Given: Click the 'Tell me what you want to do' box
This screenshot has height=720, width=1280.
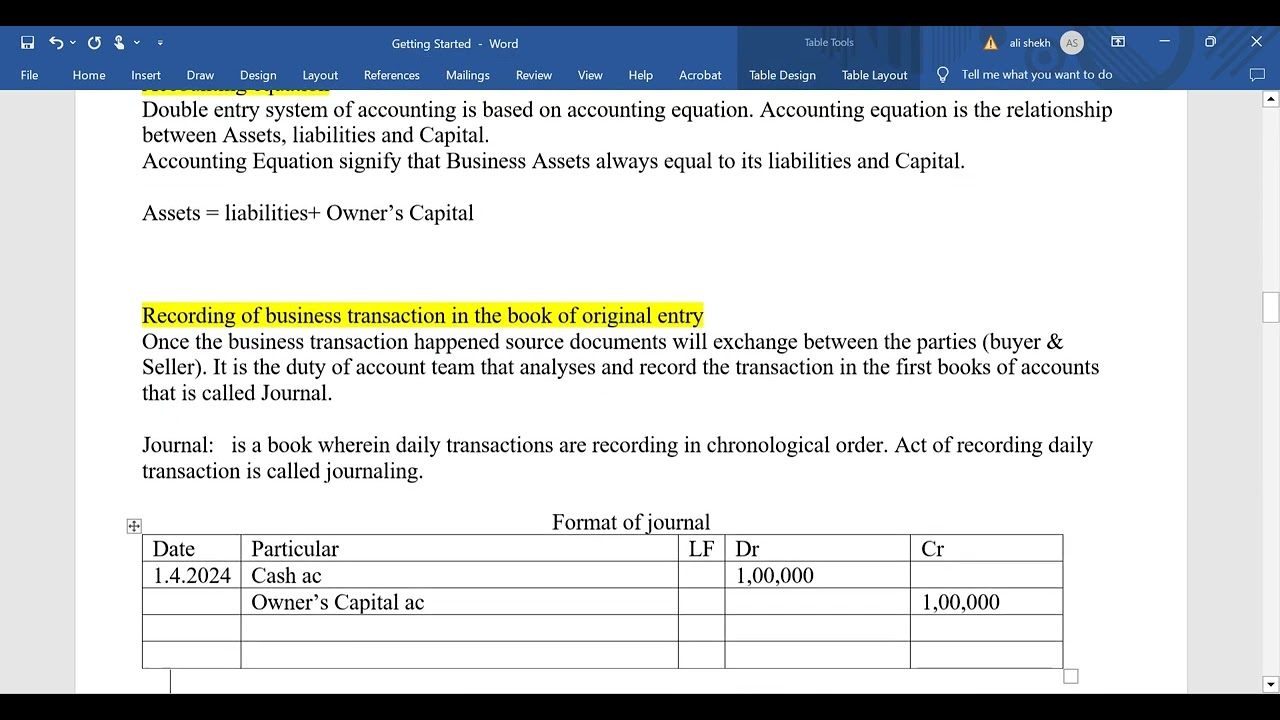Looking at the screenshot, I should tap(1037, 75).
